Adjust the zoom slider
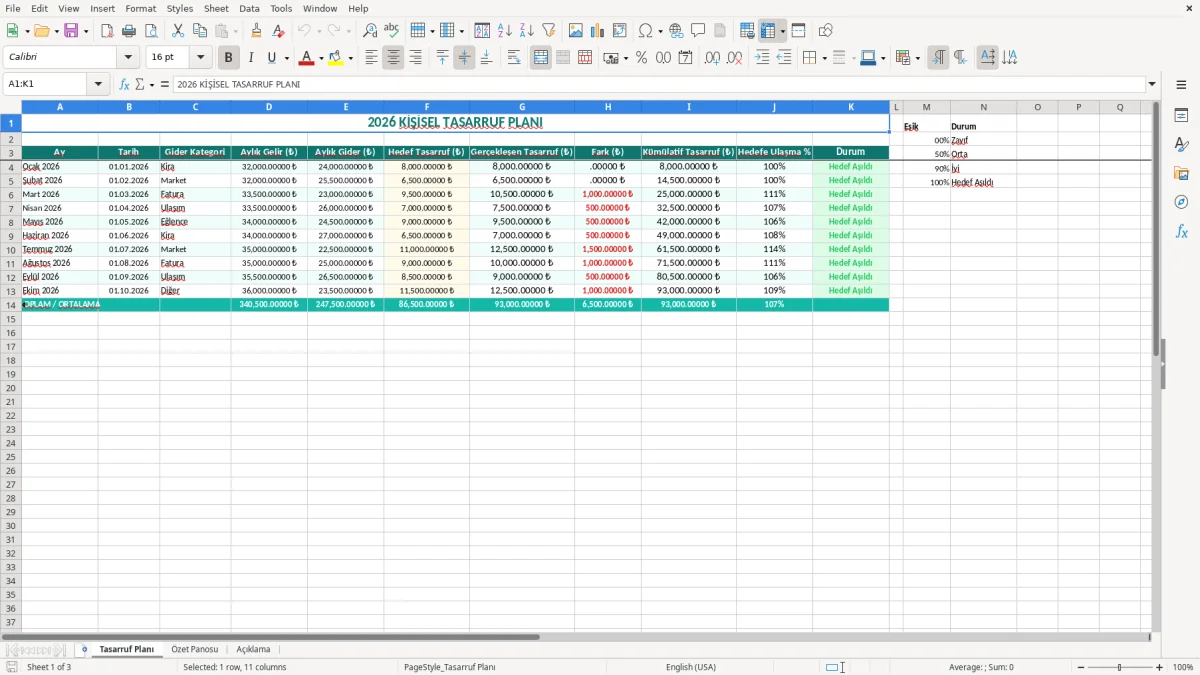This screenshot has height=675, width=1200. [1120, 667]
